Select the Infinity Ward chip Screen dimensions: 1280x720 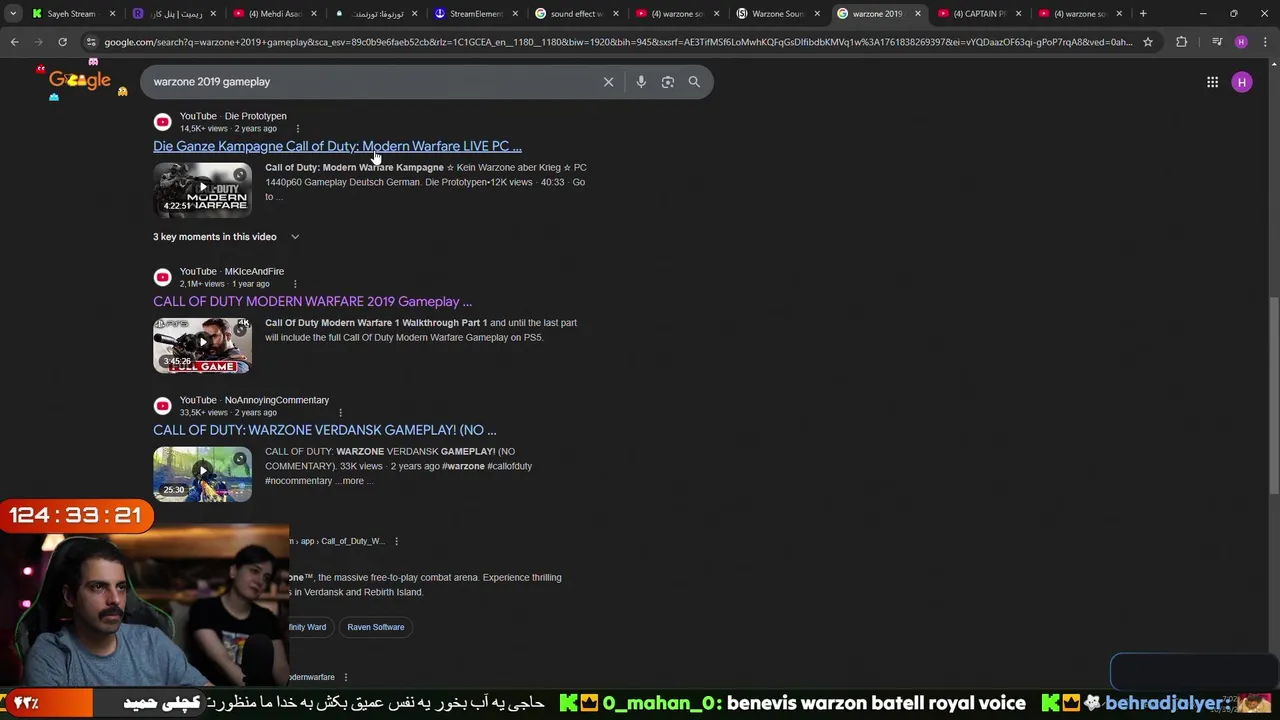point(307,627)
